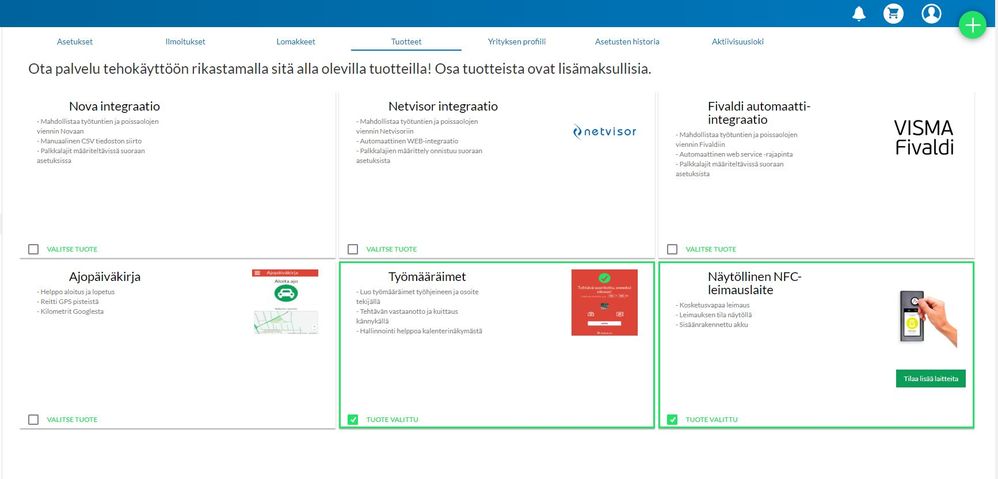
Task: Click the Visma Fivaldi logo
Action: click(x=924, y=137)
